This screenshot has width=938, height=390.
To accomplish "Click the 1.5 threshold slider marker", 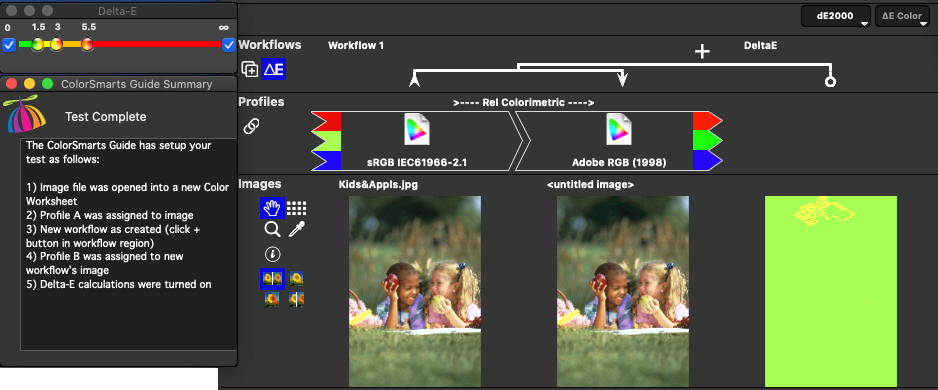I will pyautogui.click(x=37, y=44).
